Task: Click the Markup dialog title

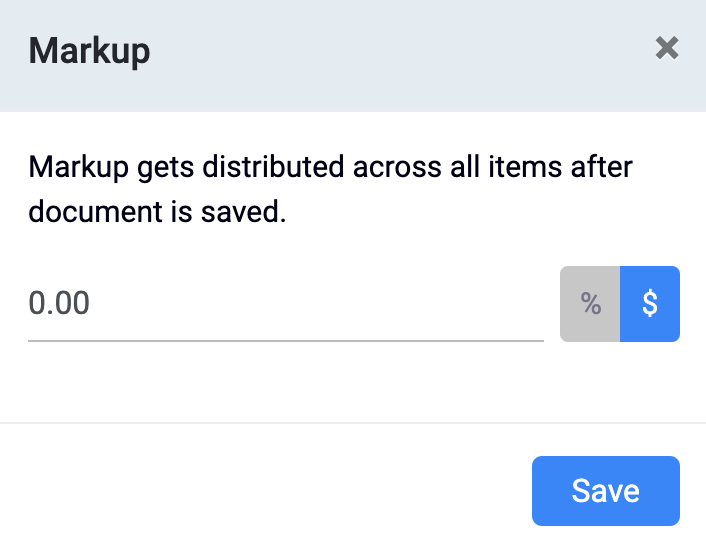Action: point(89,49)
